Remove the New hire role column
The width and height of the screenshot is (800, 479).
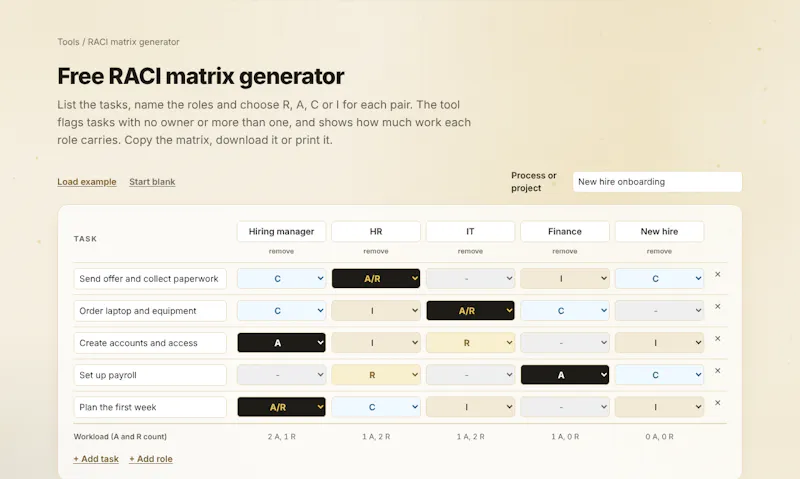[659, 251]
